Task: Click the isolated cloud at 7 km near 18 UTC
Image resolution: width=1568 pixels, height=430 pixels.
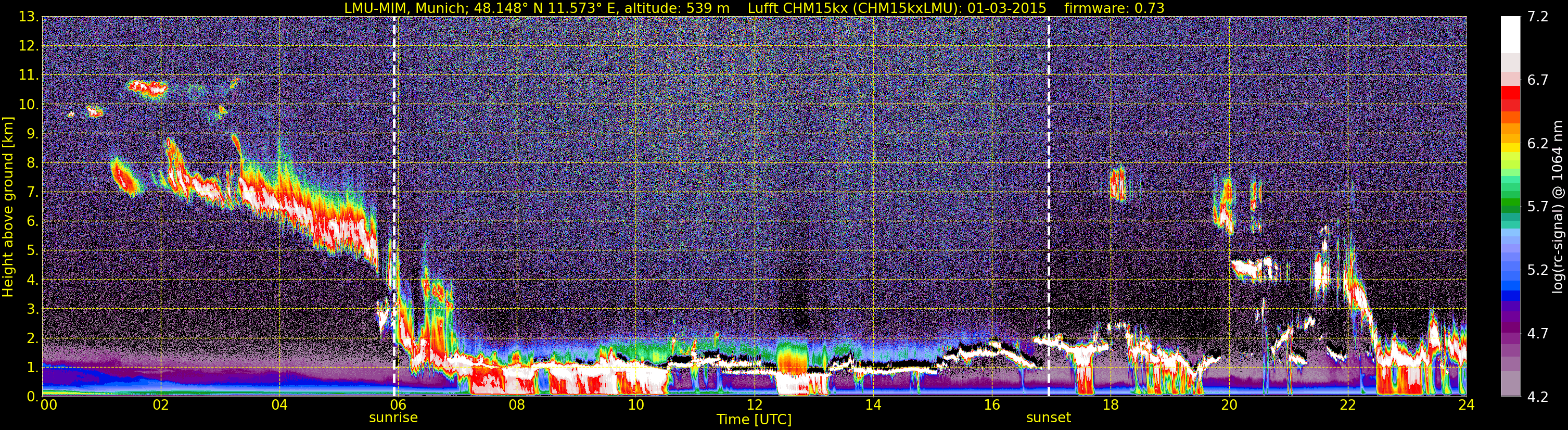Action: tap(1117, 183)
